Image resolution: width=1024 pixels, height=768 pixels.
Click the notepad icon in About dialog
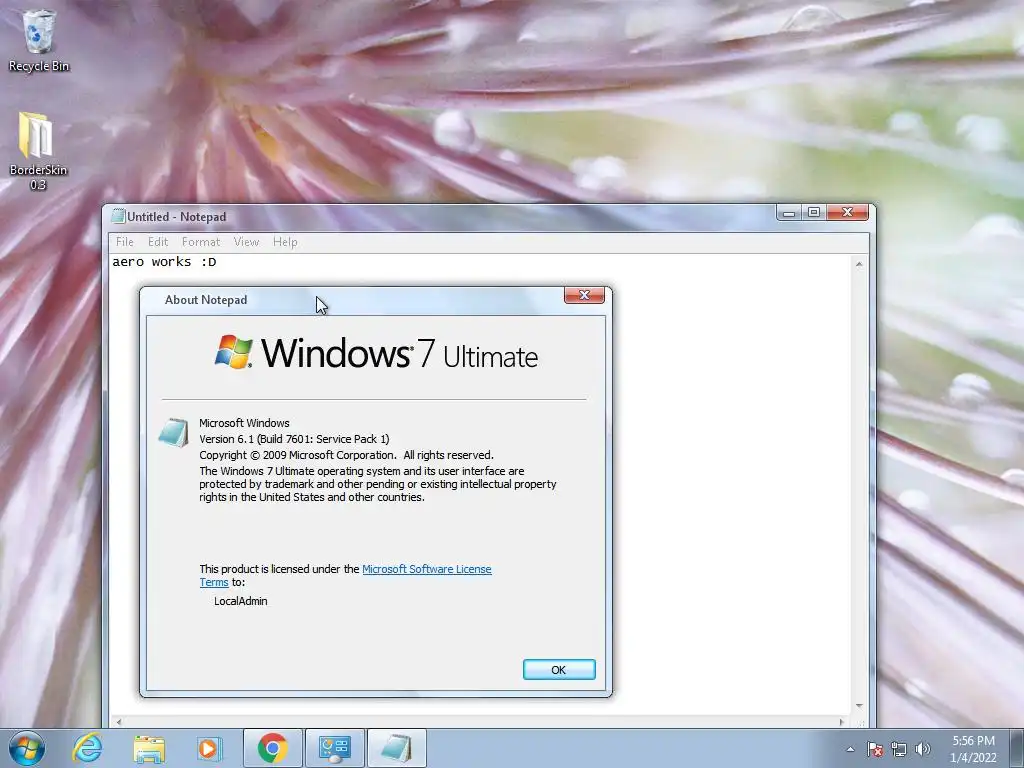(x=173, y=432)
